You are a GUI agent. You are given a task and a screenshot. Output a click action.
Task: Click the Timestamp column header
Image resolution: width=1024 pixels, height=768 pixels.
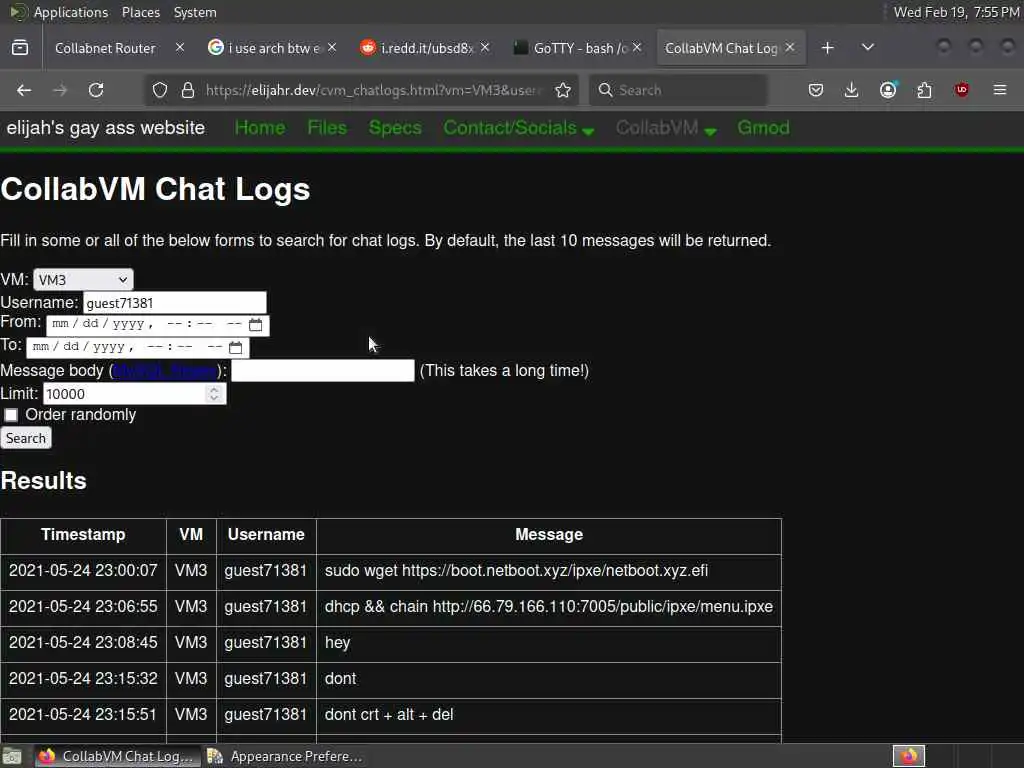pyautogui.click(x=83, y=535)
